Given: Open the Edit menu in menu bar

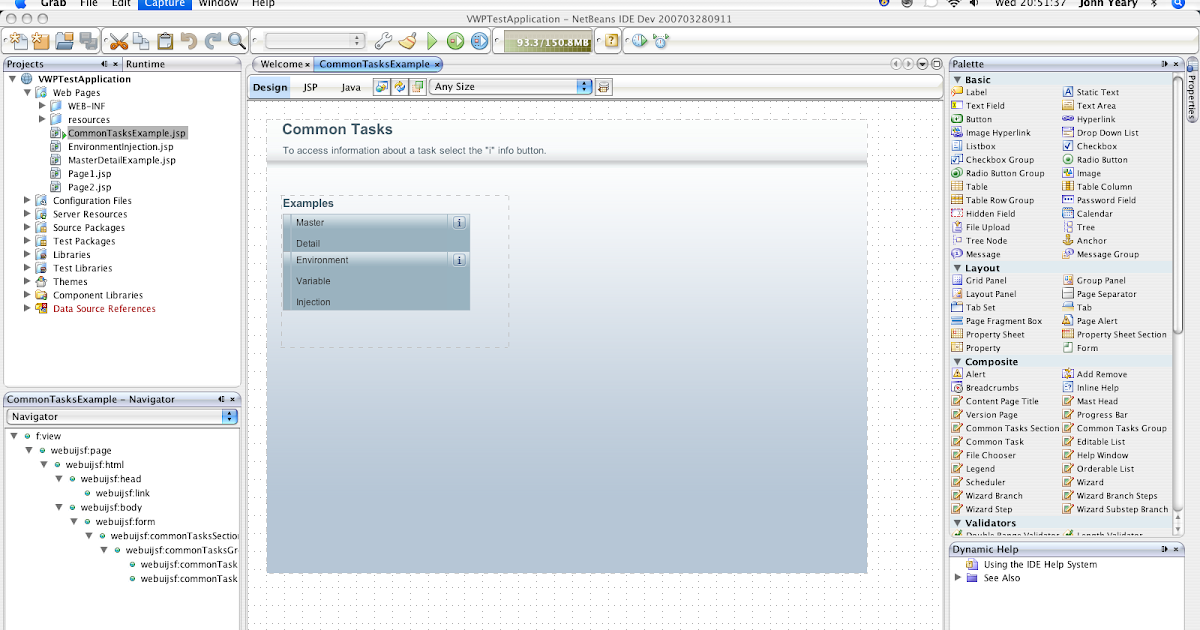Looking at the screenshot, I should pos(121,4).
